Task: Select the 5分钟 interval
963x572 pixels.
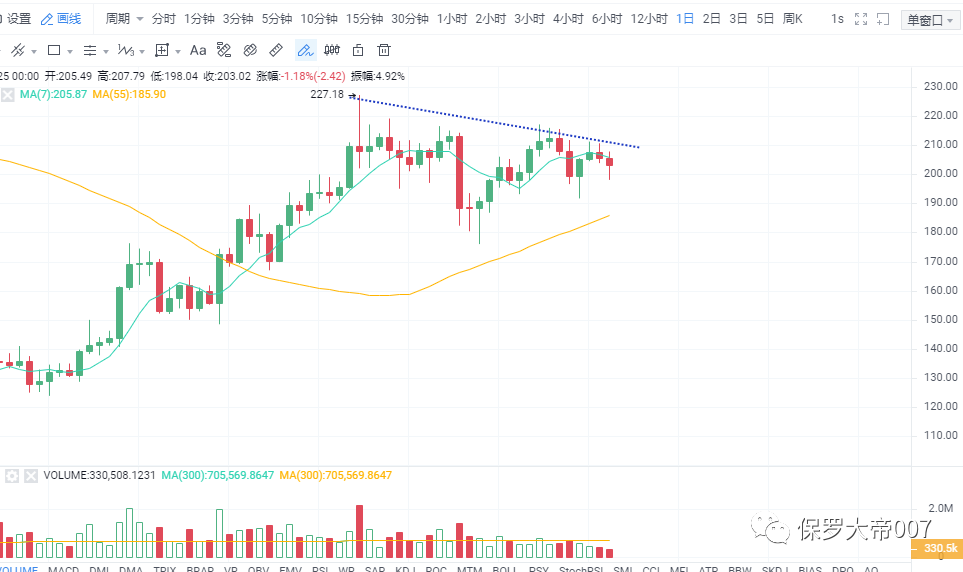Action: point(277,19)
